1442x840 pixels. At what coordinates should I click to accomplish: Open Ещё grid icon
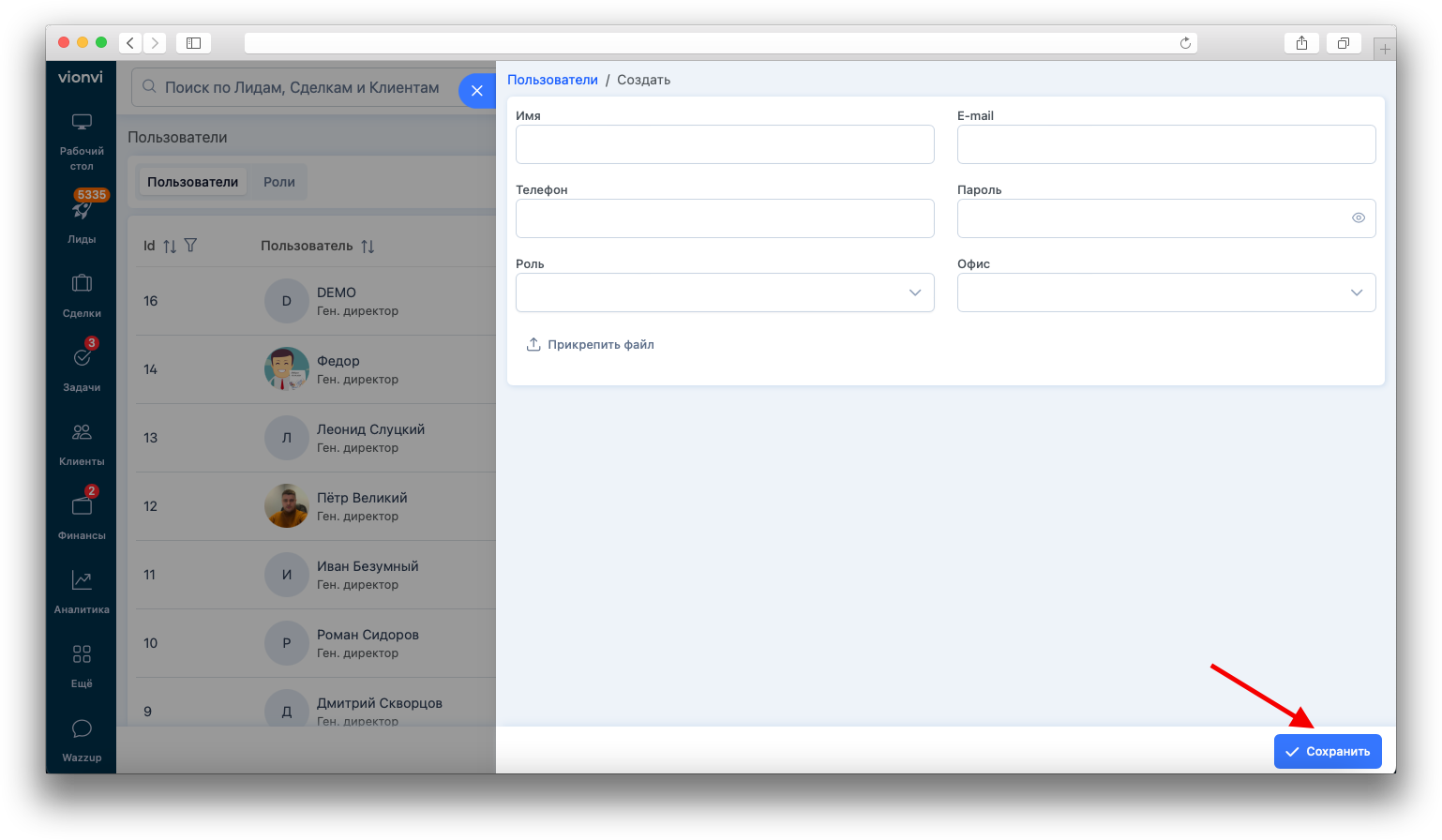pos(82,653)
